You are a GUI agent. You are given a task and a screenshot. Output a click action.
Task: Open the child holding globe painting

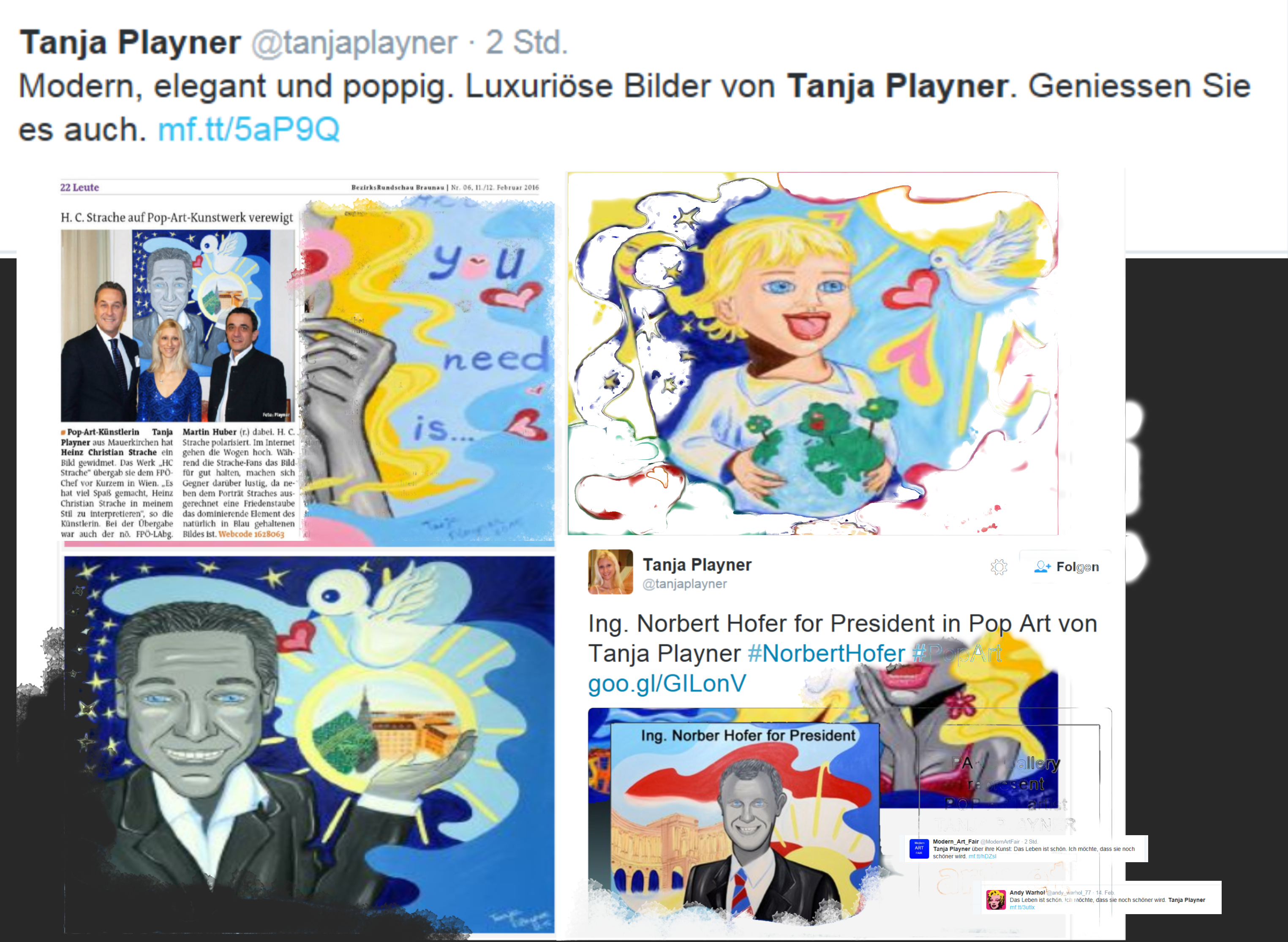tap(813, 353)
